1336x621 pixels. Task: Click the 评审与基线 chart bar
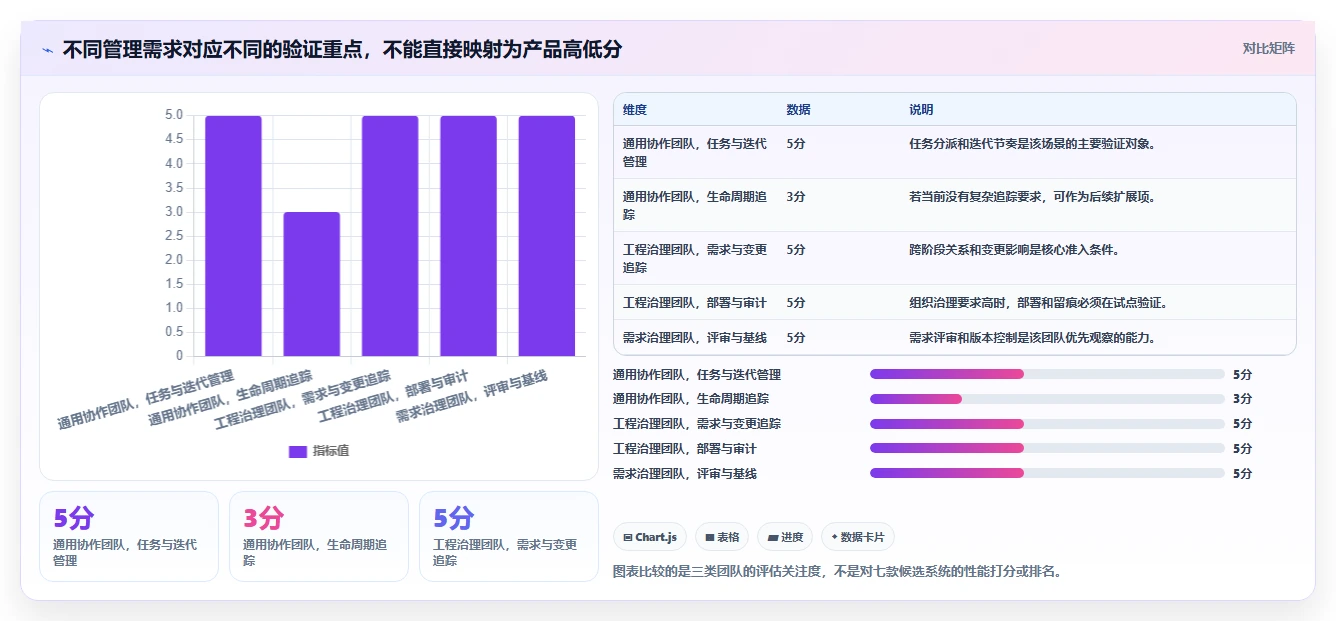pyautogui.click(x=546, y=236)
